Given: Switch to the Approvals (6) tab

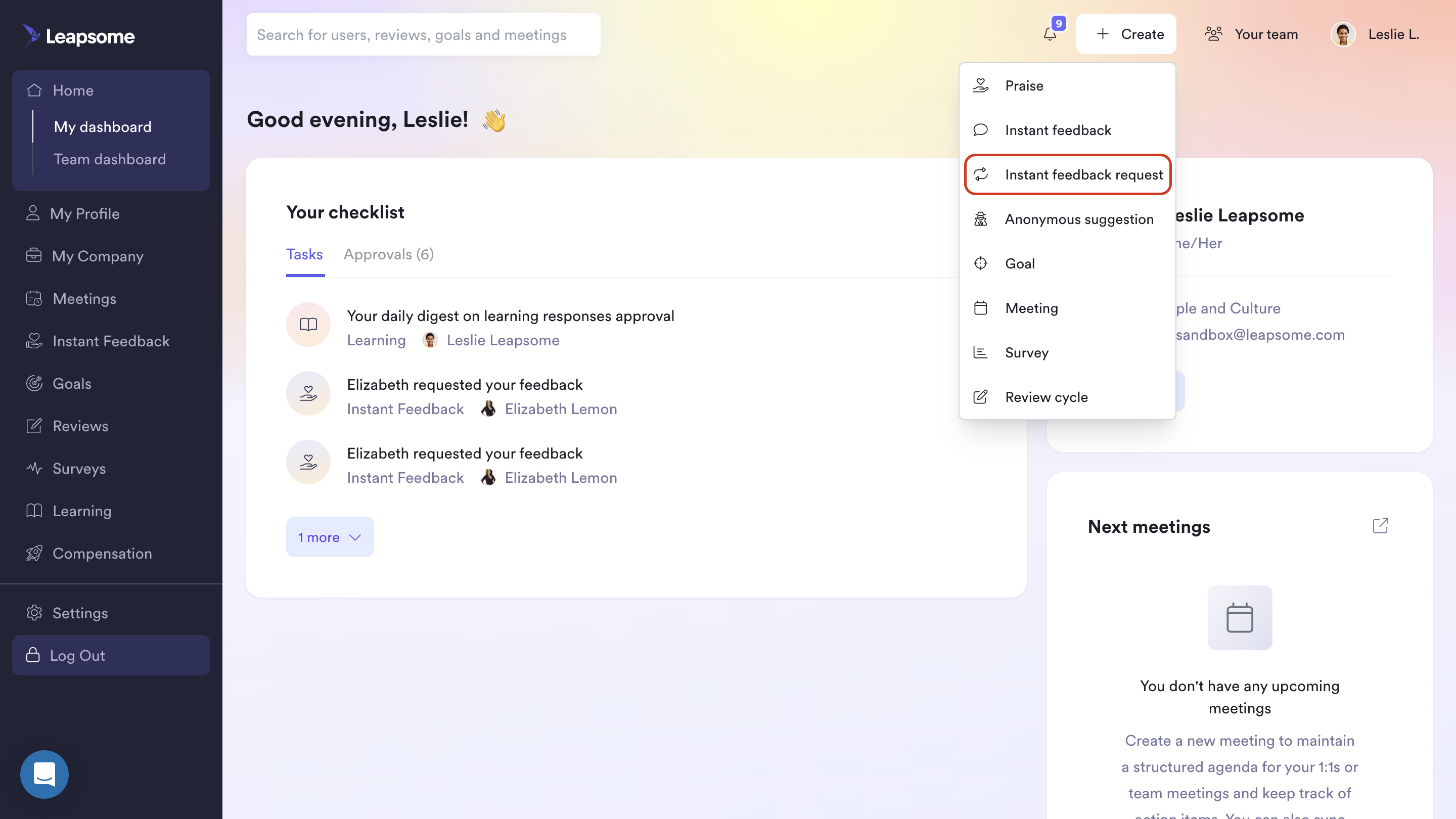Looking at the screenshot, I should (x=388, y=254).
